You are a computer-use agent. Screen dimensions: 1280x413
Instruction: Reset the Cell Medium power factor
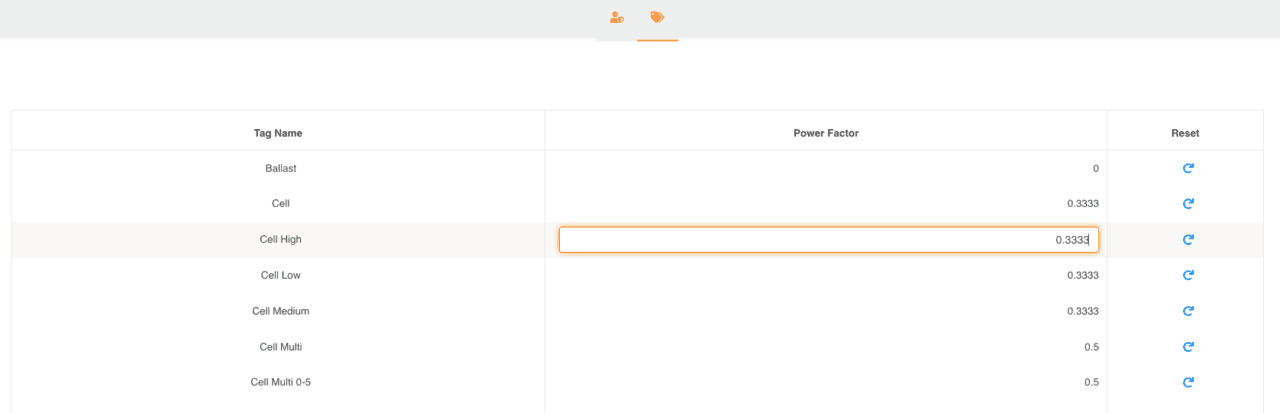pos(1188,311)
